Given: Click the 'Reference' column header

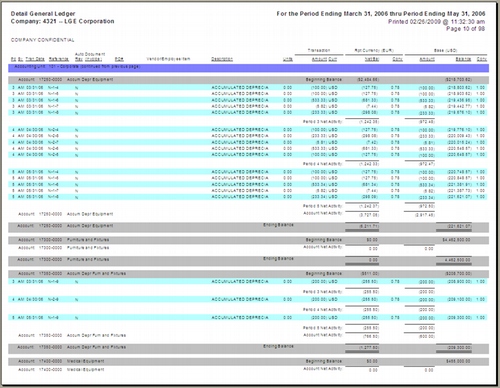Looking at the screenshot, I should pos(59,59).
